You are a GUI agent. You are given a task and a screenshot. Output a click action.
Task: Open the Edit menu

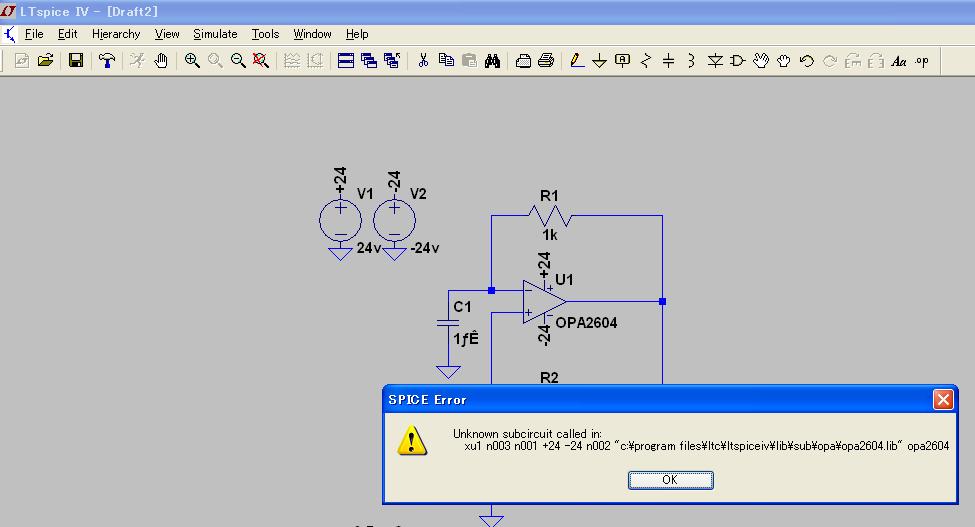67,34
